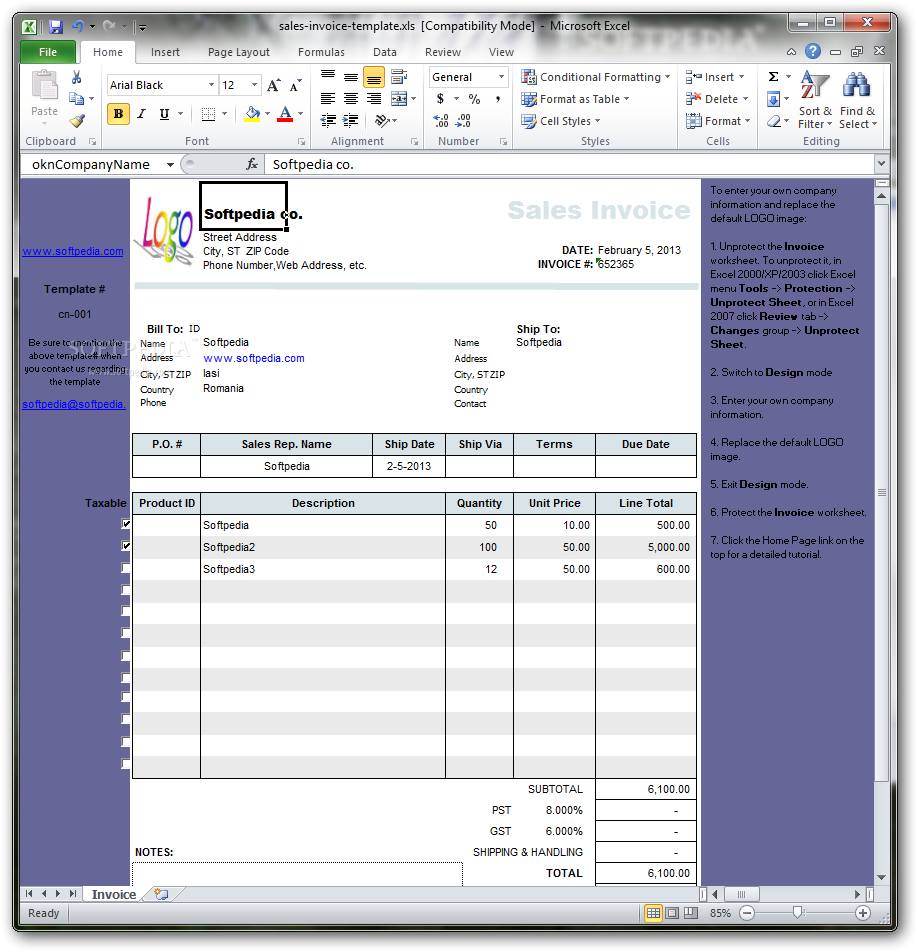The height and width of the screenshot is (952, 918).
Task: Apply the yellow Fill Color bucket
Action: point(252,114)
